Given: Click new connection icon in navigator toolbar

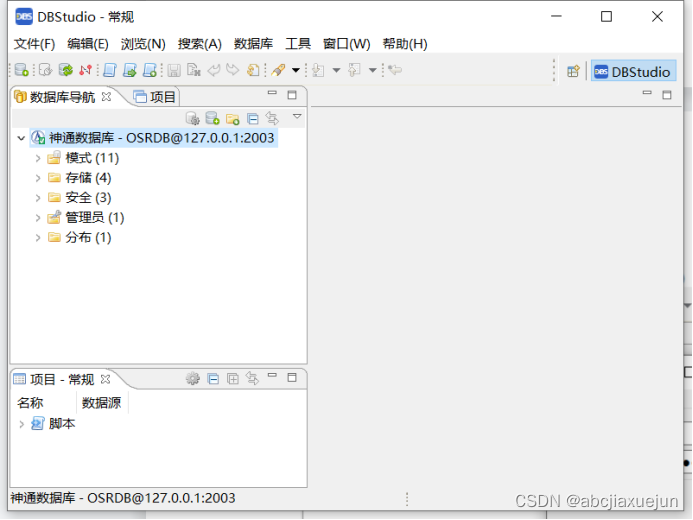Looking at the screenshot, I should 213,118.
